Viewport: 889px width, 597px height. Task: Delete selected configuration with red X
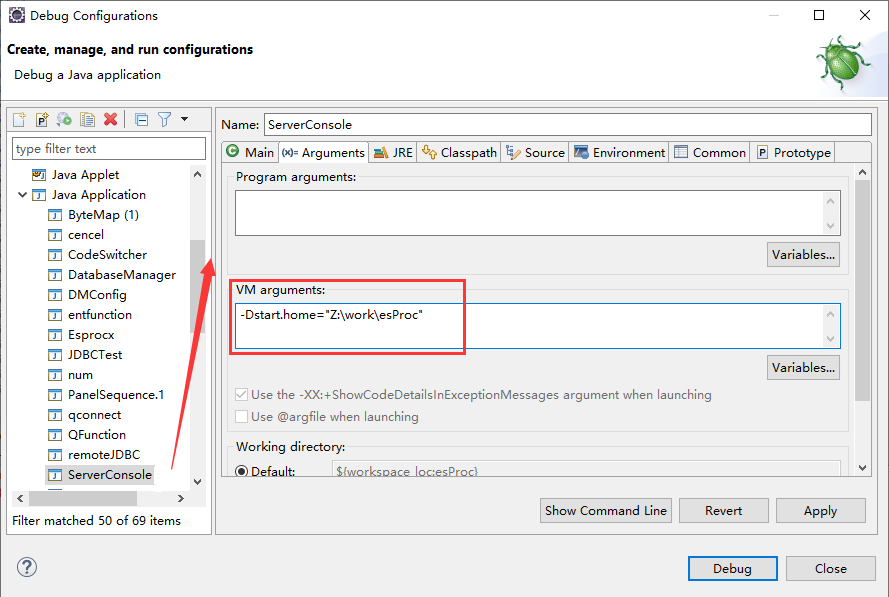coord(111,120)
